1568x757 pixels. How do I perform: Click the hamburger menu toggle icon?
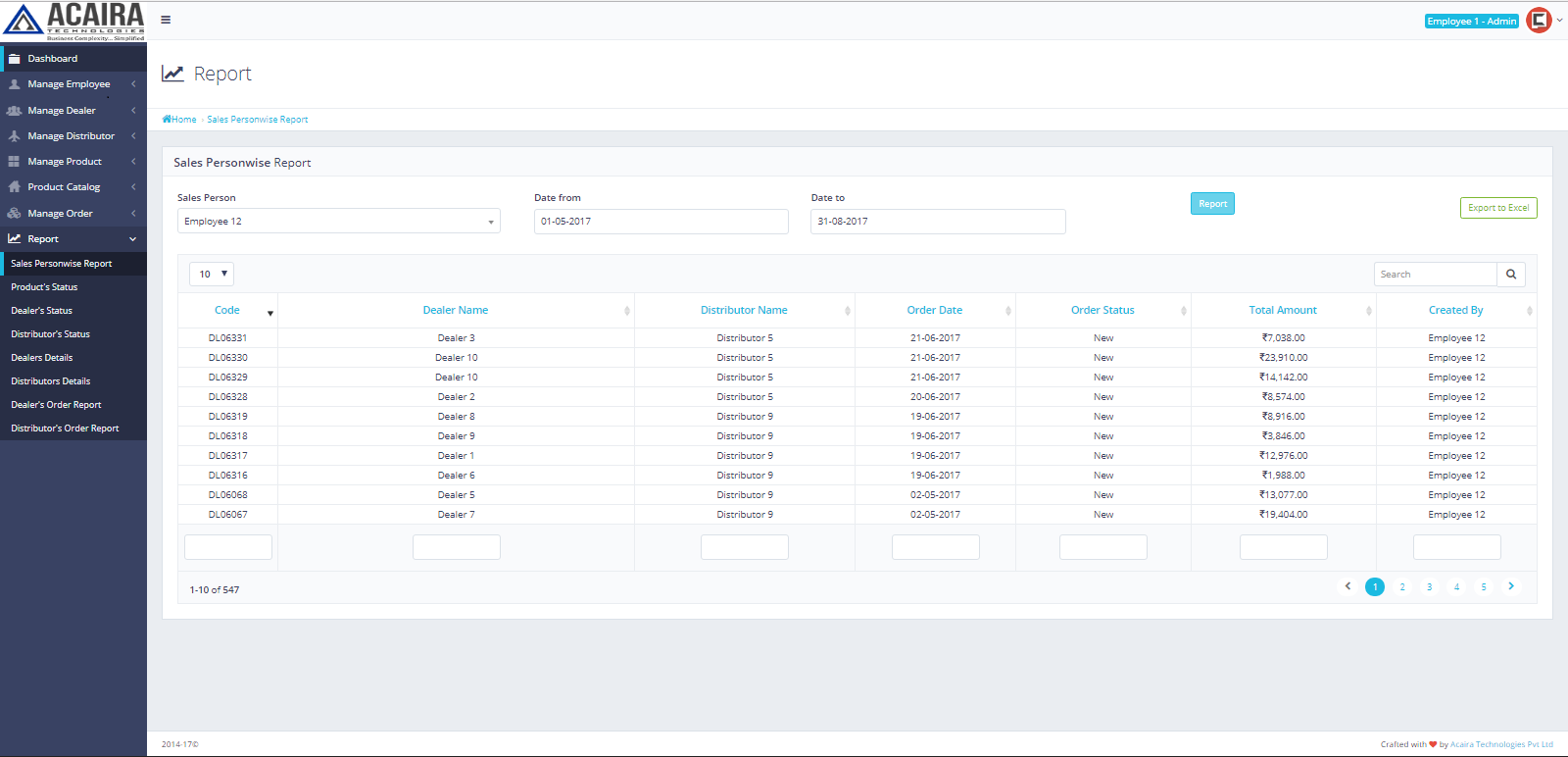point(166,20)
